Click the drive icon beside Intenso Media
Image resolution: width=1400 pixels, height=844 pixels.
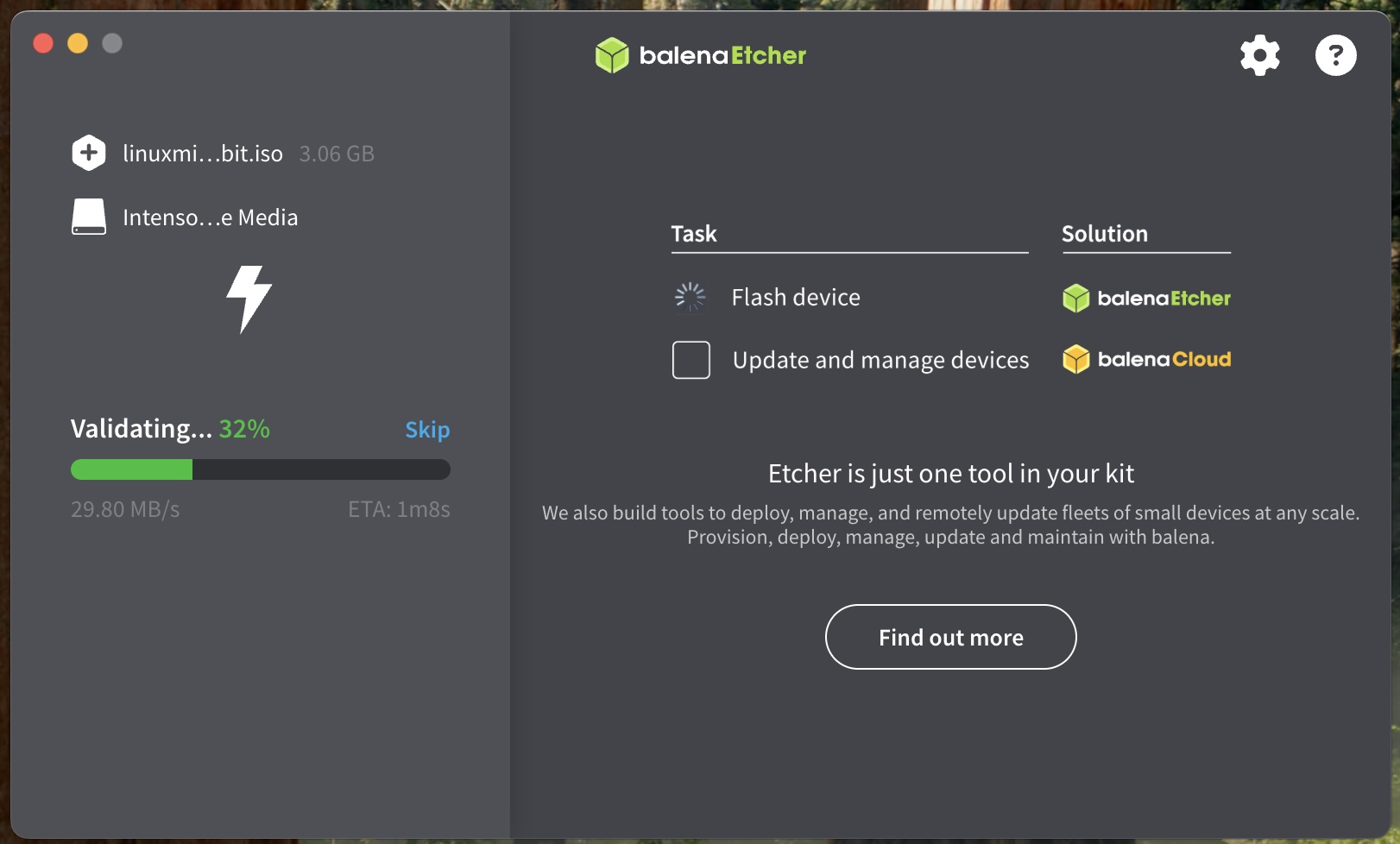pos(89,217)
